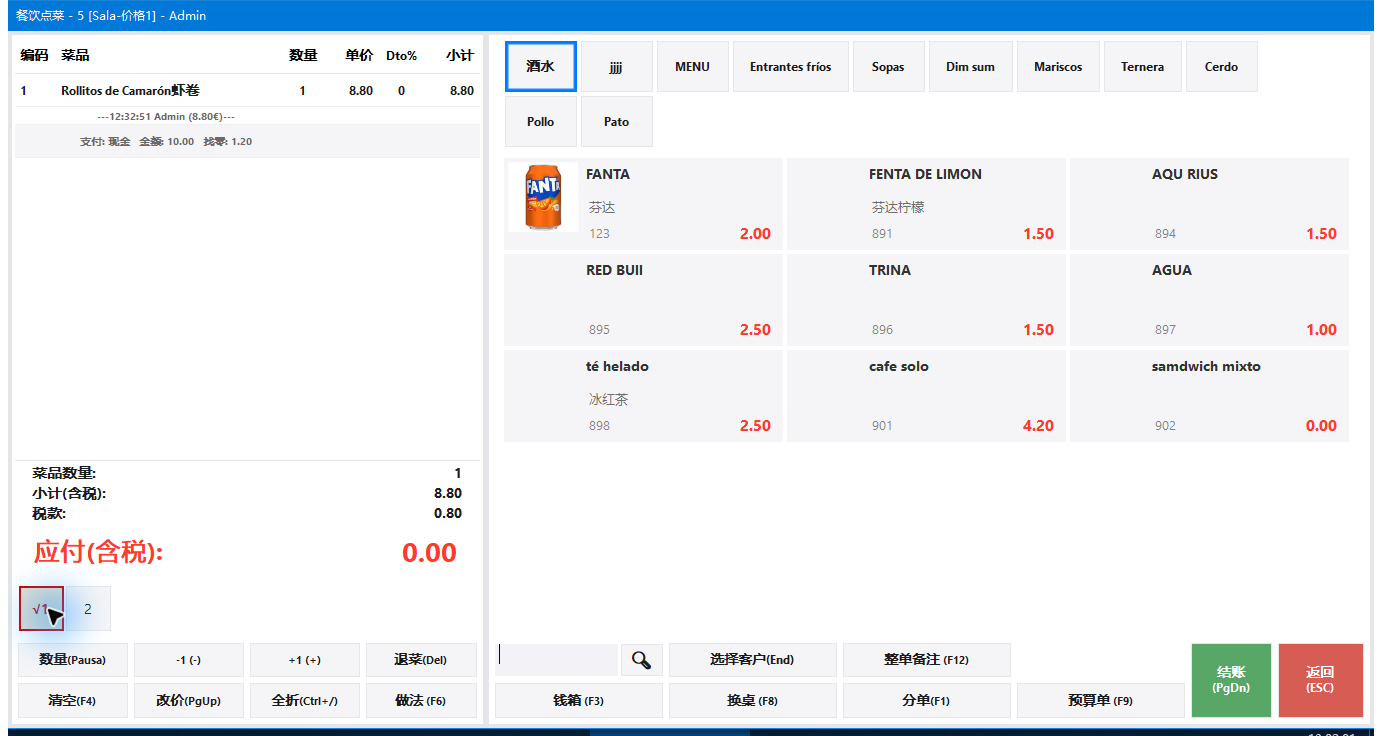Select the Ternera category tab
The height and width of the screenshot is (736, 1382).
1143,67
